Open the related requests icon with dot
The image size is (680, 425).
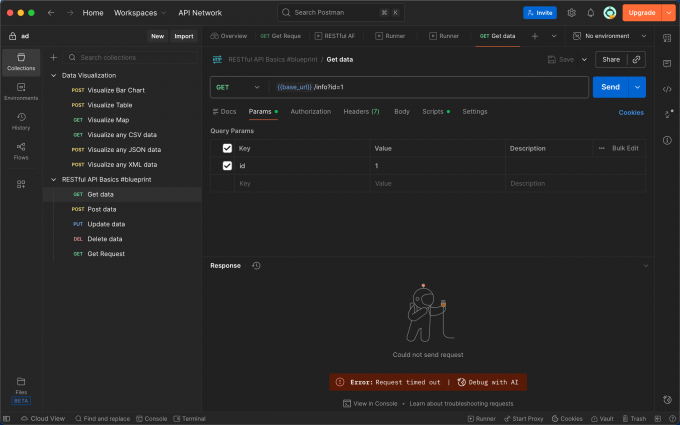pos(667,114)
